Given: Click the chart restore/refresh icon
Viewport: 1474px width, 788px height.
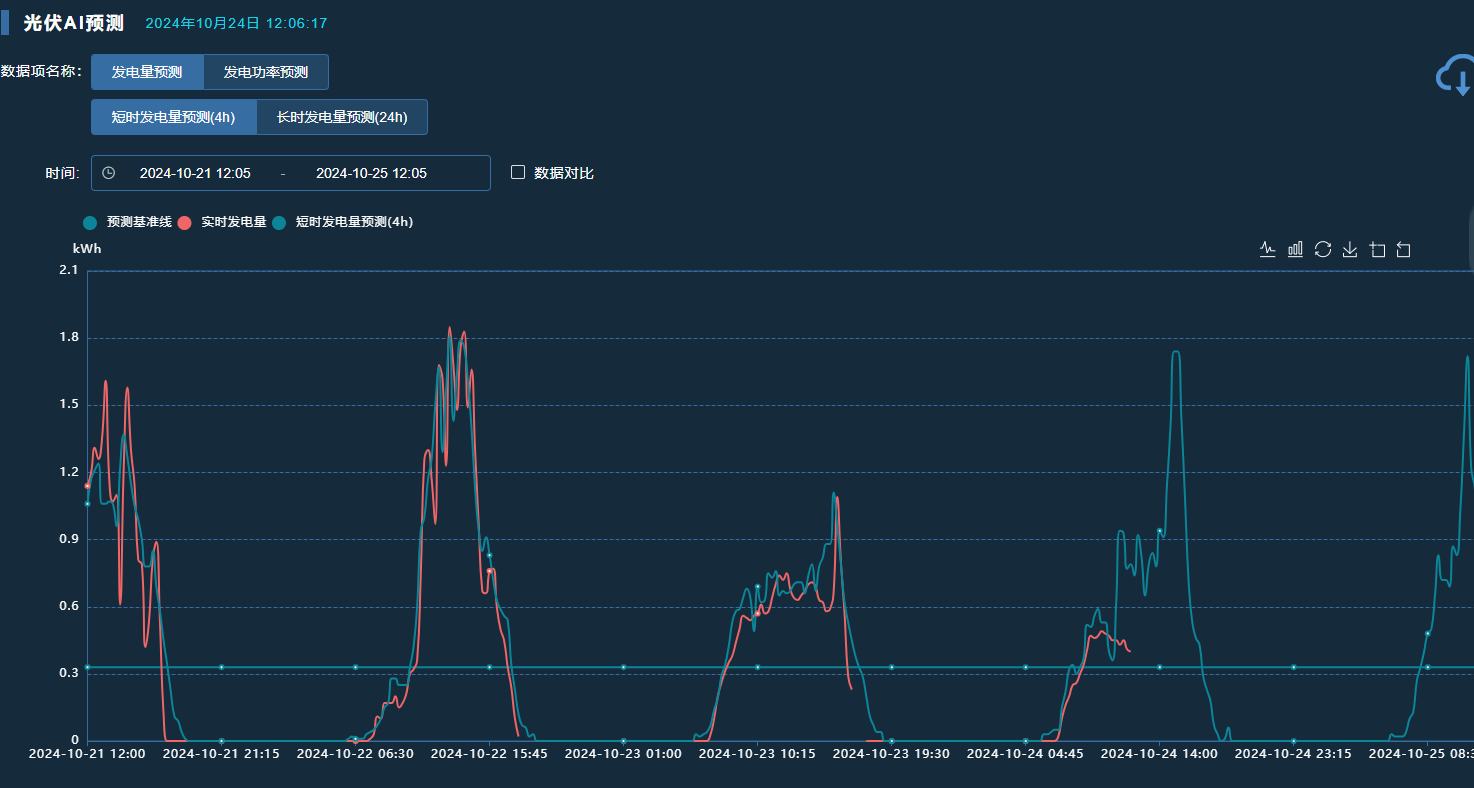Looking at the screenshot, I should coord(1323,249).
